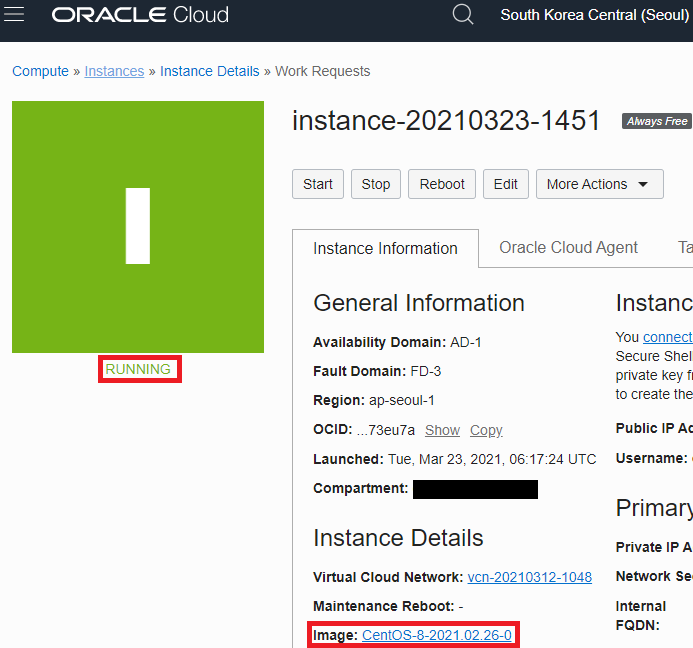Expand the More Actions dropdown
The width and height of the screenshot is (693, 648).
pos(600,184)
